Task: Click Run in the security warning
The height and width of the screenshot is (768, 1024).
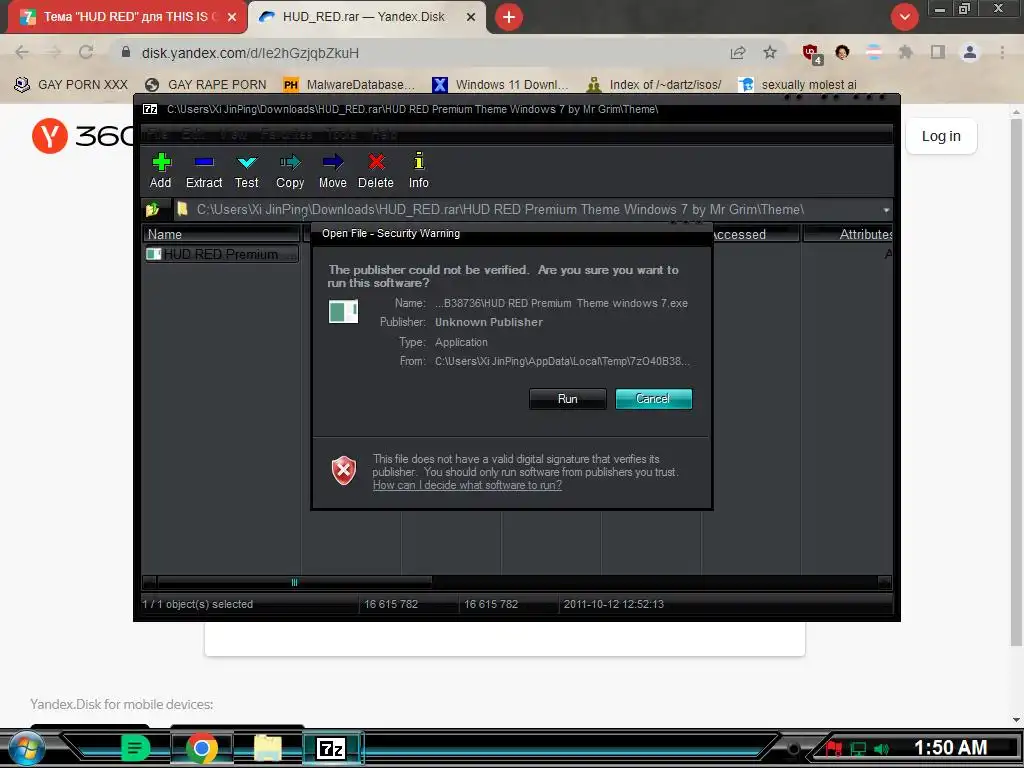Action: point(568,399)
